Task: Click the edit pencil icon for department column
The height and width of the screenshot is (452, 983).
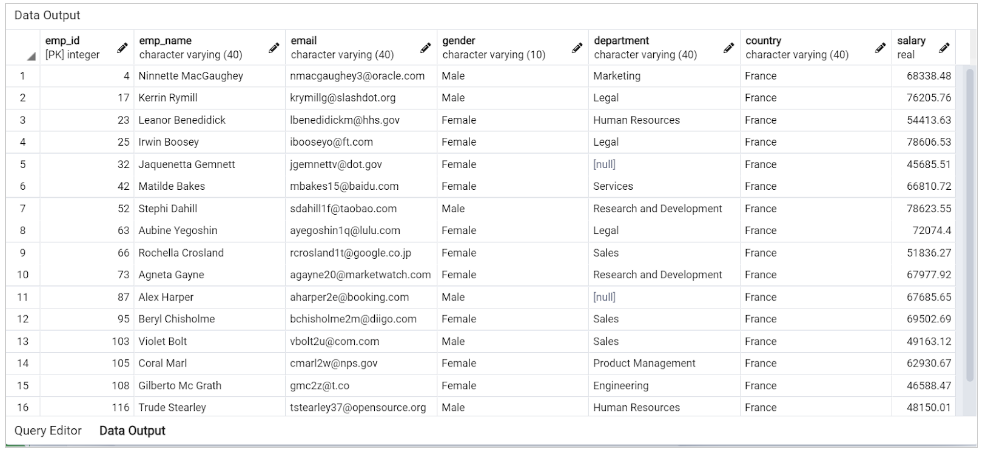Action: tap(729, 48)
